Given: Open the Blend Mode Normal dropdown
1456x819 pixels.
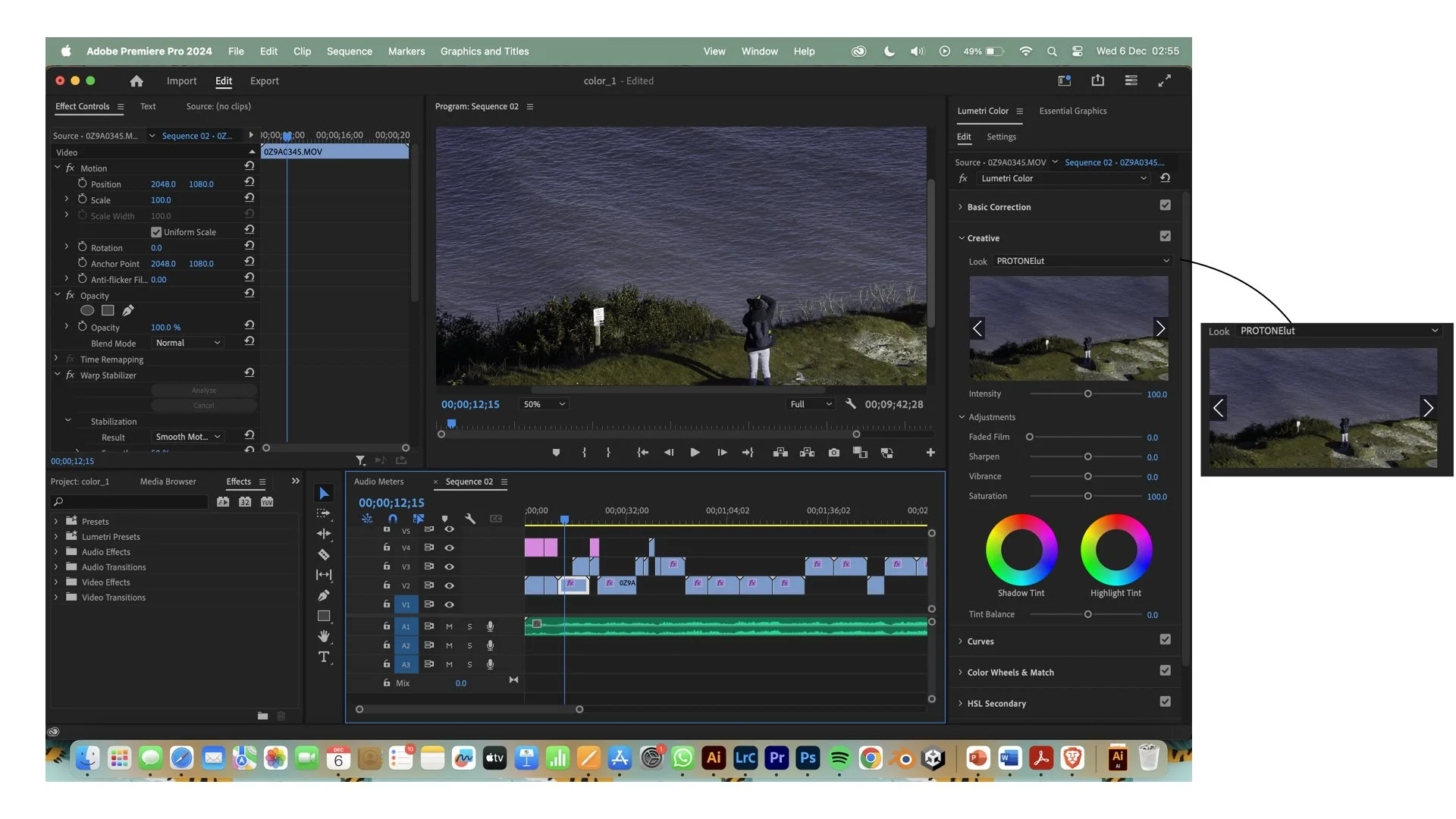Looking at the screenshot, I should point(187,343).
